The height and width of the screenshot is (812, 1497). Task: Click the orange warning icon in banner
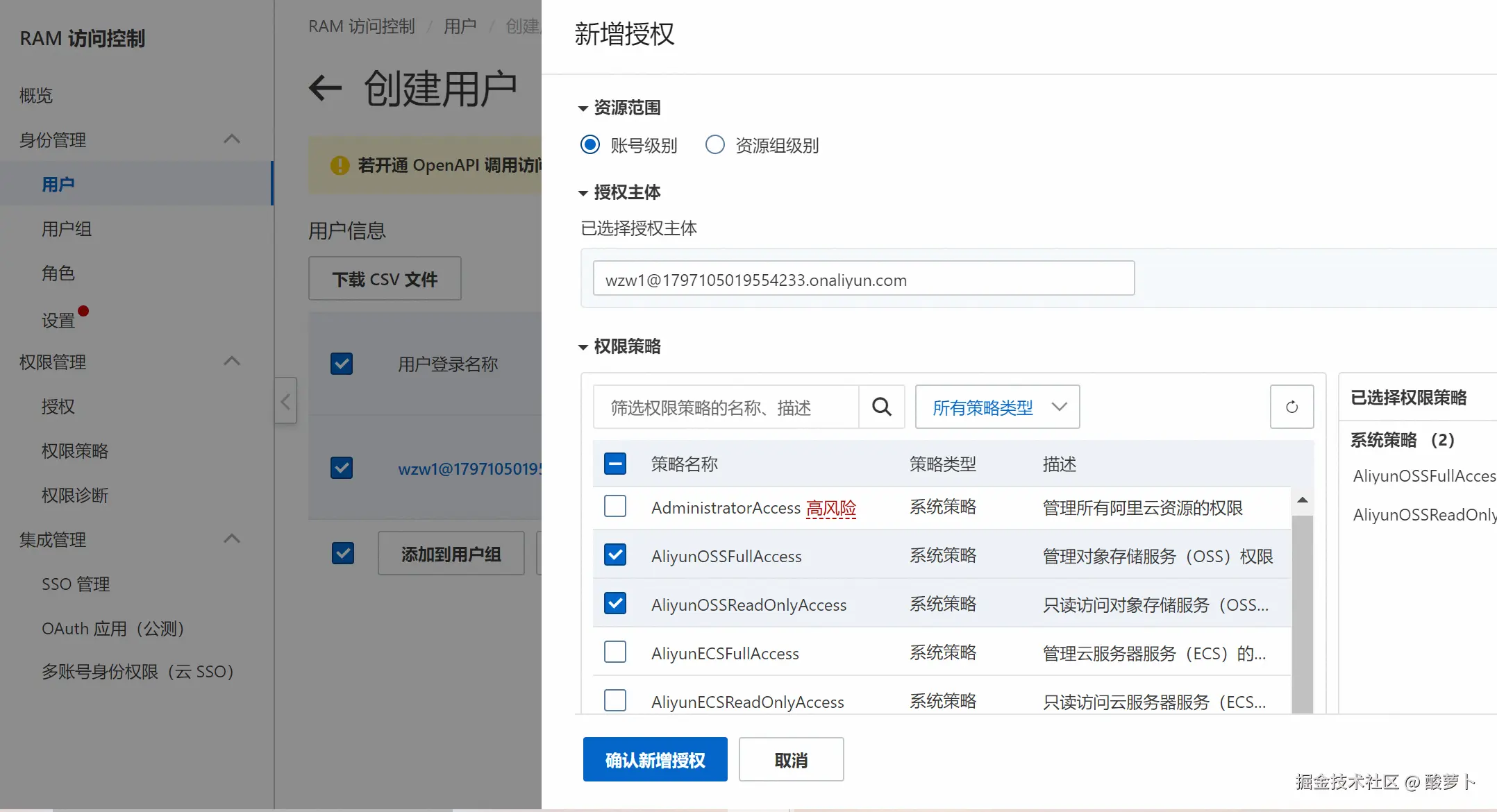tap(340, 165)
